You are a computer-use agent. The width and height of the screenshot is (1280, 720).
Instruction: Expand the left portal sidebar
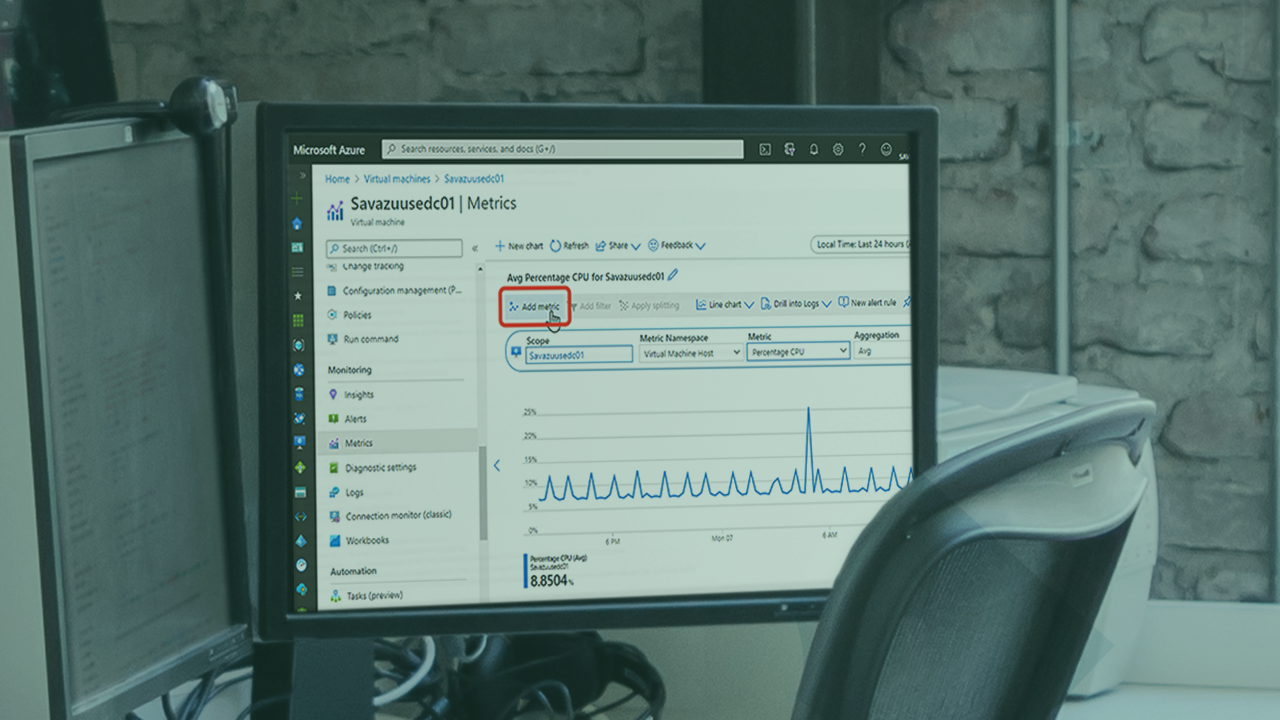pyautogui.click(x=297, y=175)
